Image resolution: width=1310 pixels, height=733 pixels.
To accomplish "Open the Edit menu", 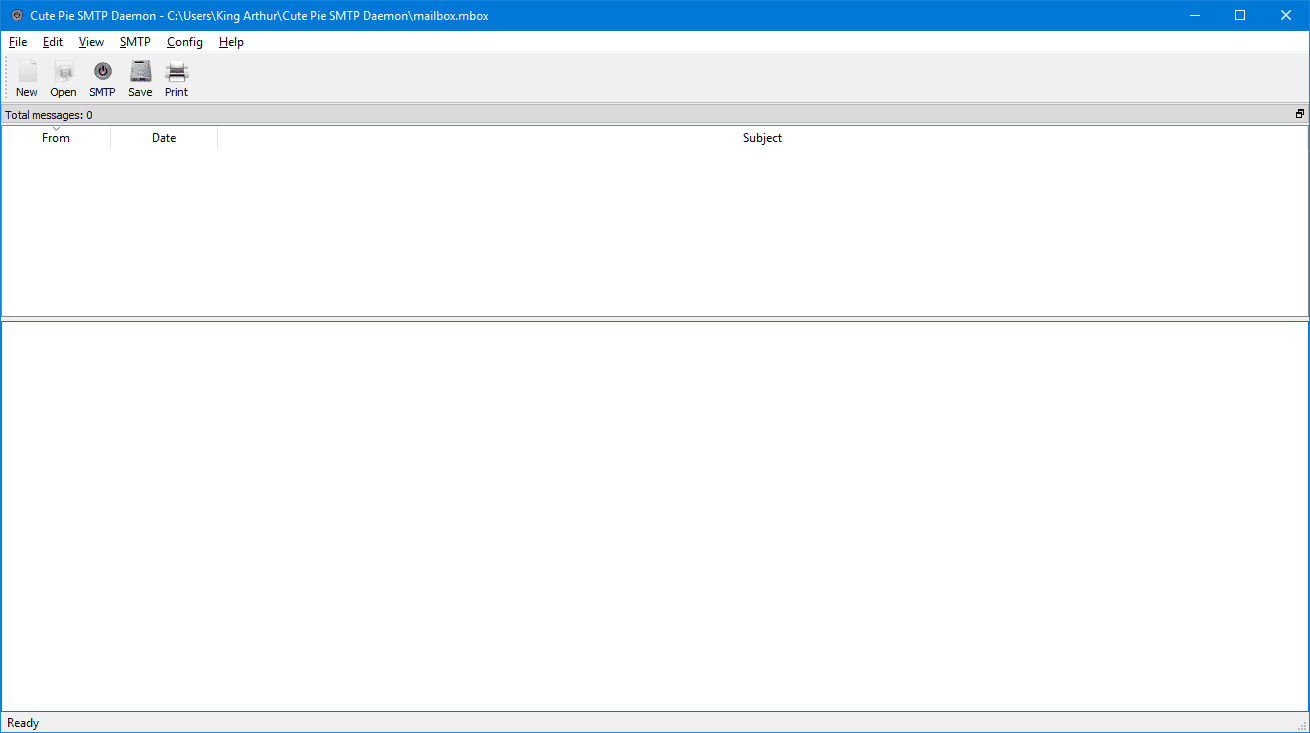I will coord(53,42).
